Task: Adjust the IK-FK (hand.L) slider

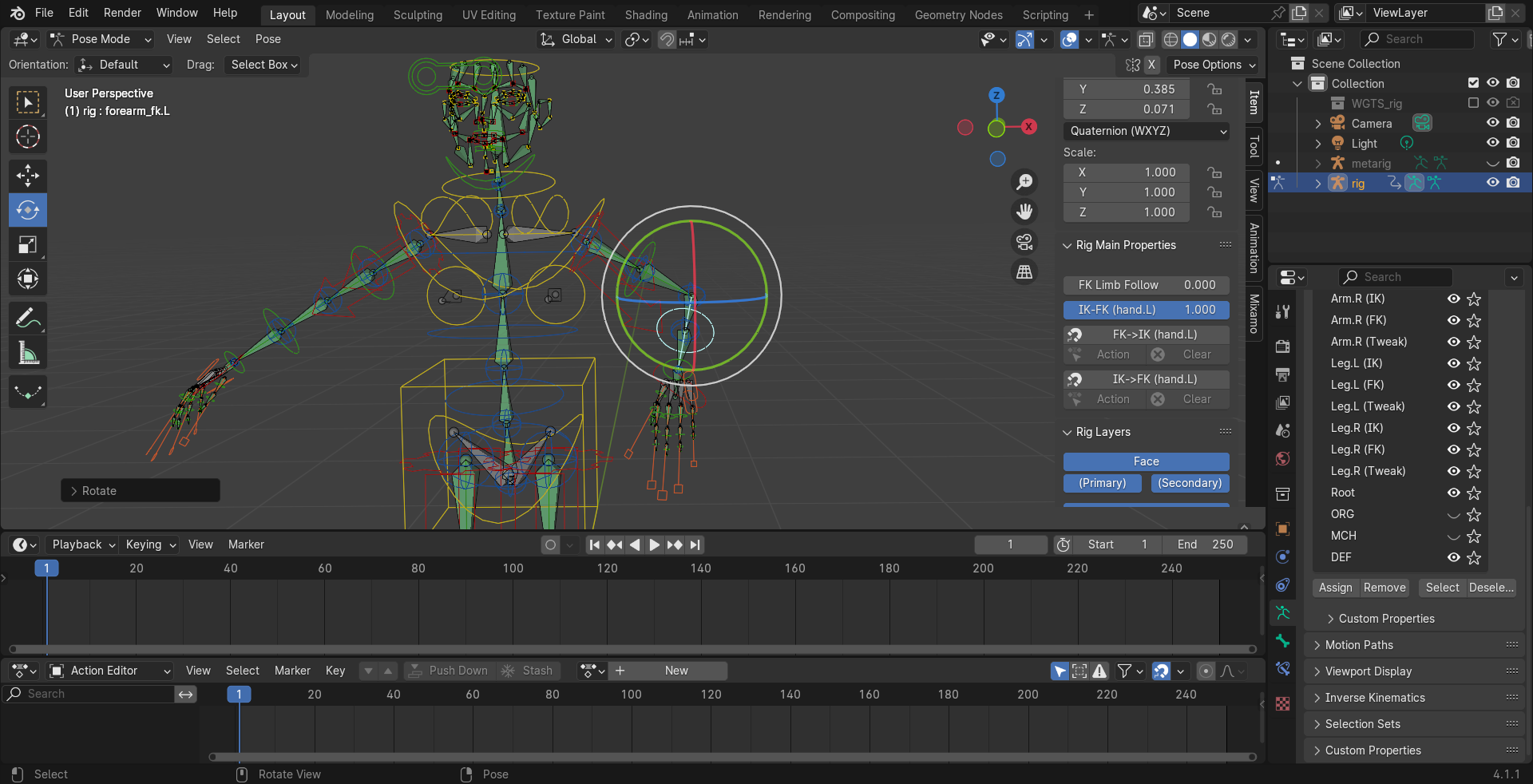Action: coord(1147,310)
